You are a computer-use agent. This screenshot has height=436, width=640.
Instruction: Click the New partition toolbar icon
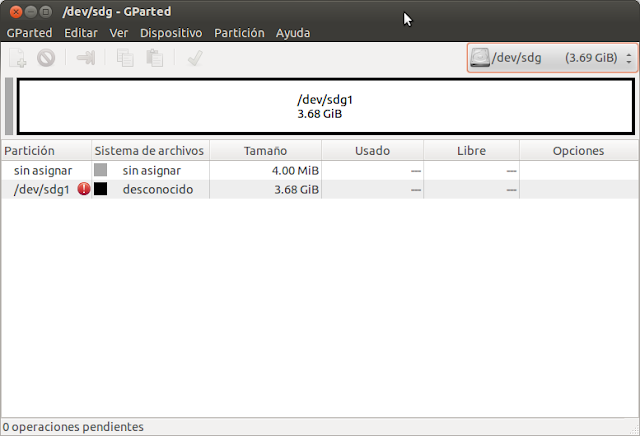[x=18, y=58]
